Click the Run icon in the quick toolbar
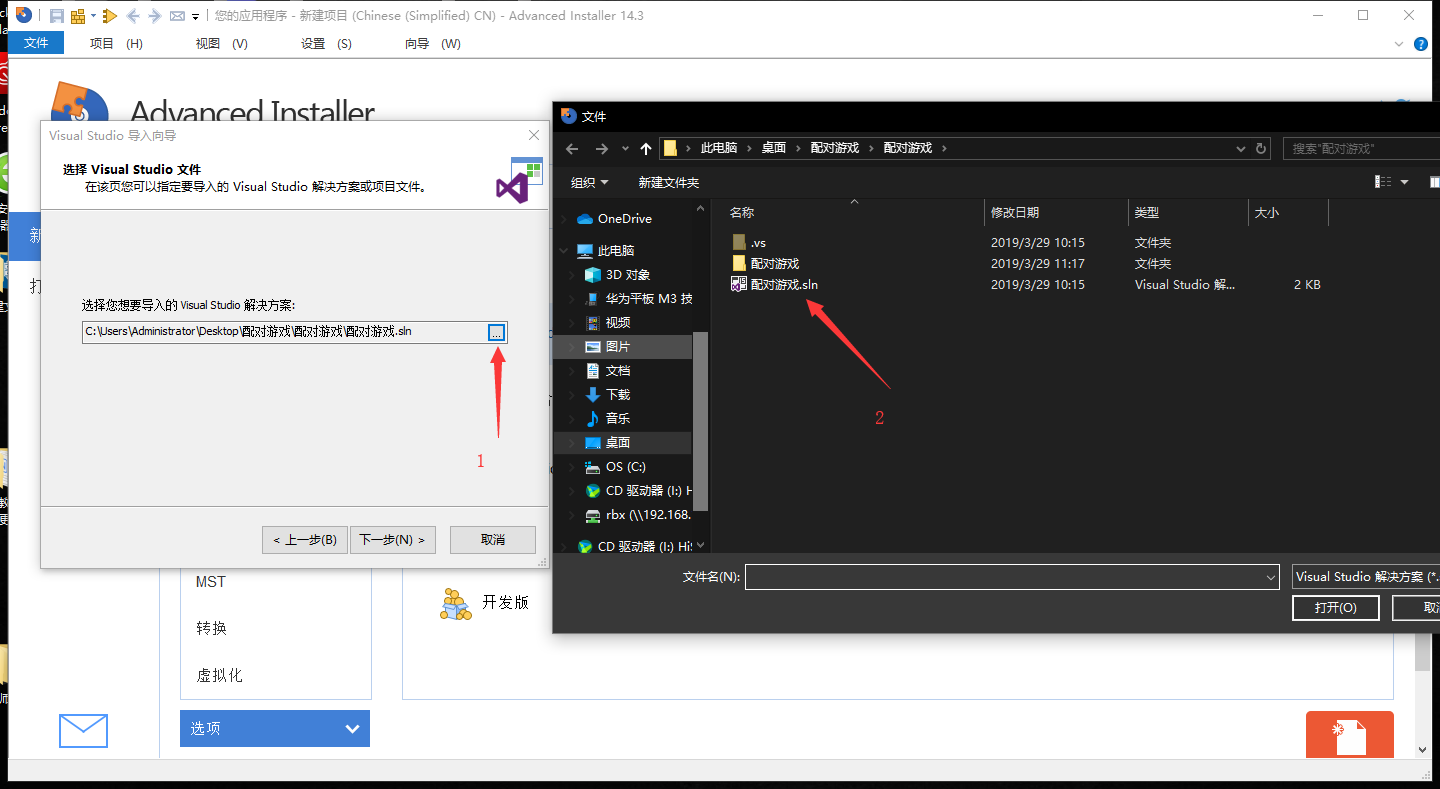Image resolution: width=1440 pixels, height=789 pixels. pyautogui.click(x=110, y=16)
